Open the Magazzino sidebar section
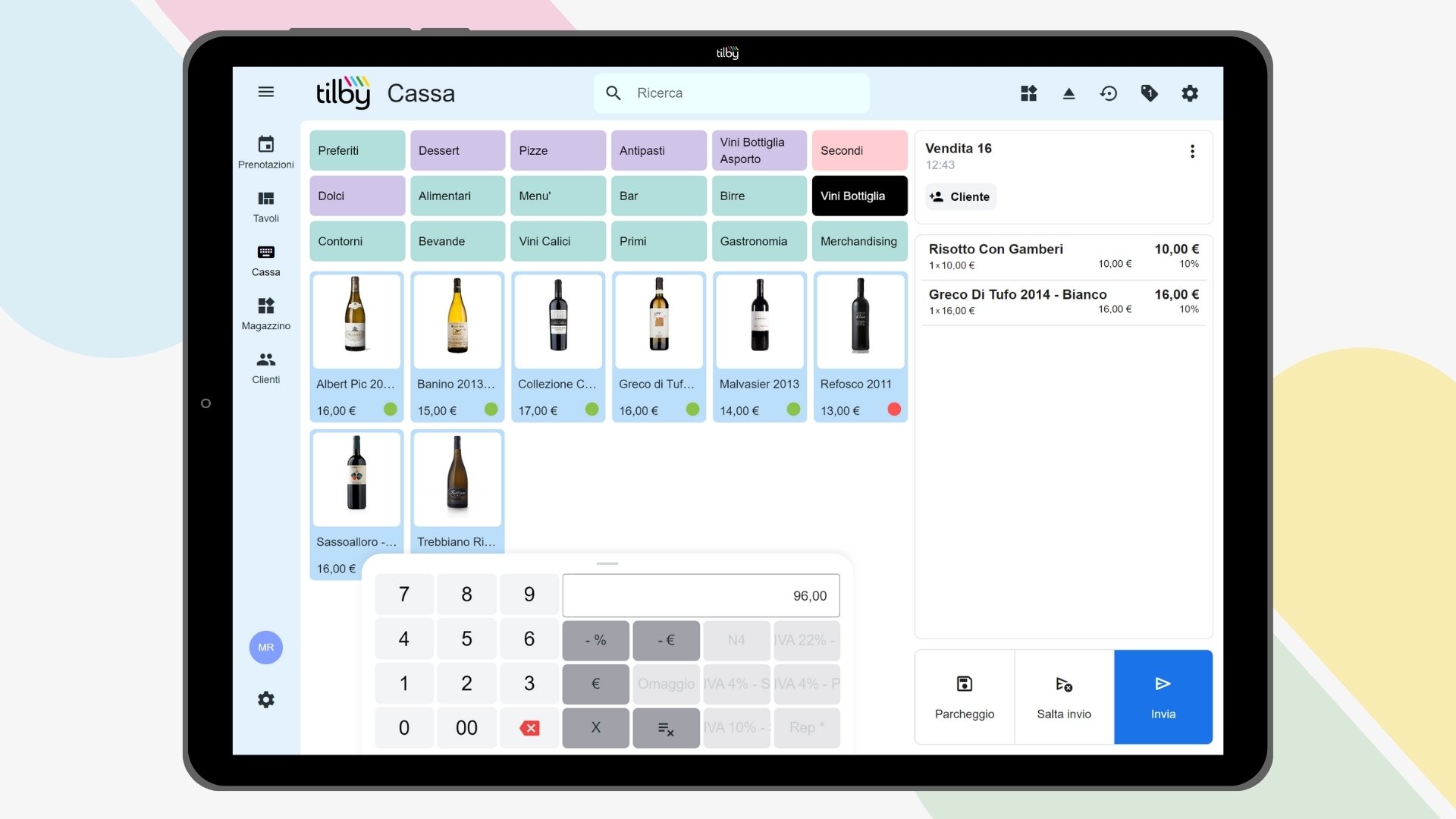Screen dimensions: 1456x819 tap(265, 313)
